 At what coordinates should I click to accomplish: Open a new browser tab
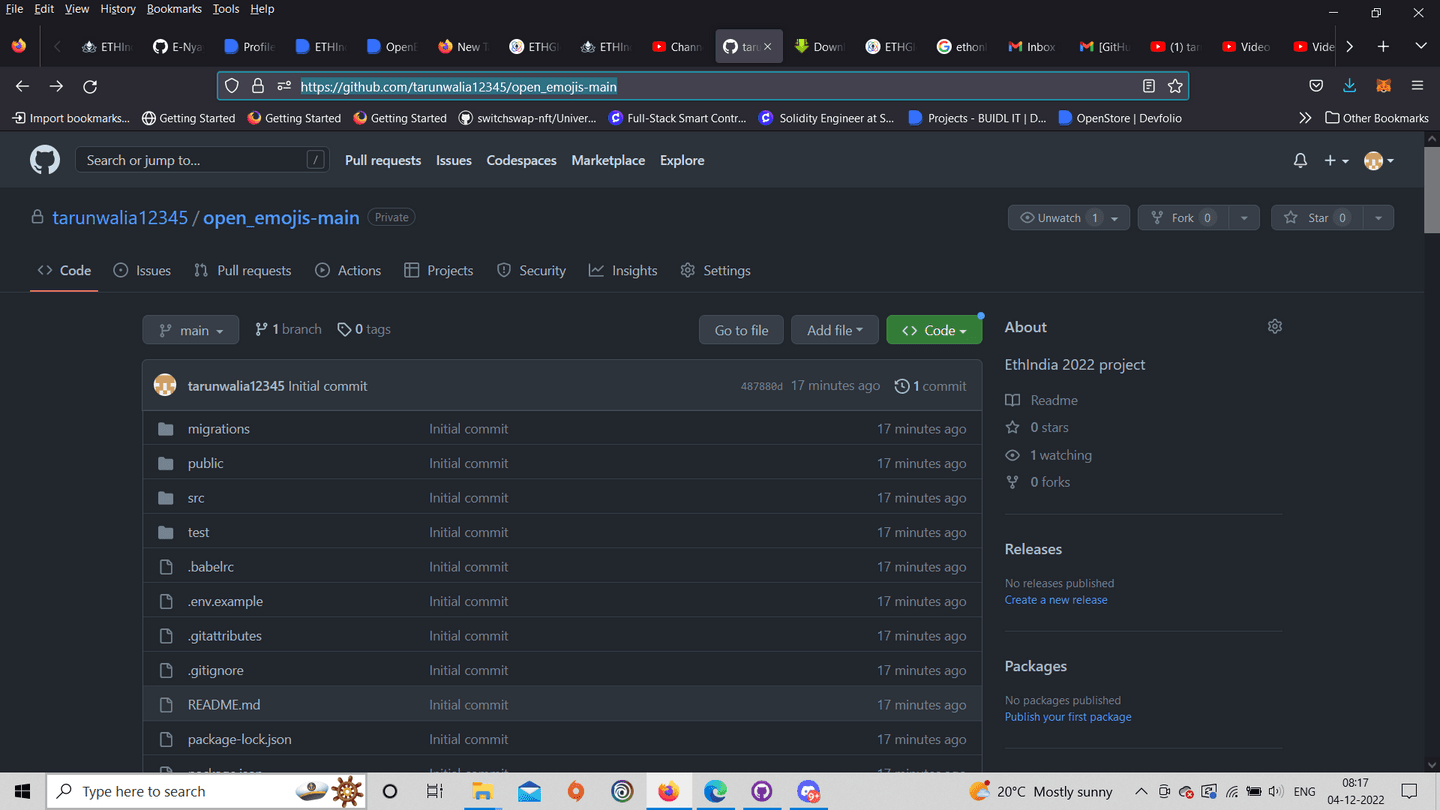(x=1383, y=46)
